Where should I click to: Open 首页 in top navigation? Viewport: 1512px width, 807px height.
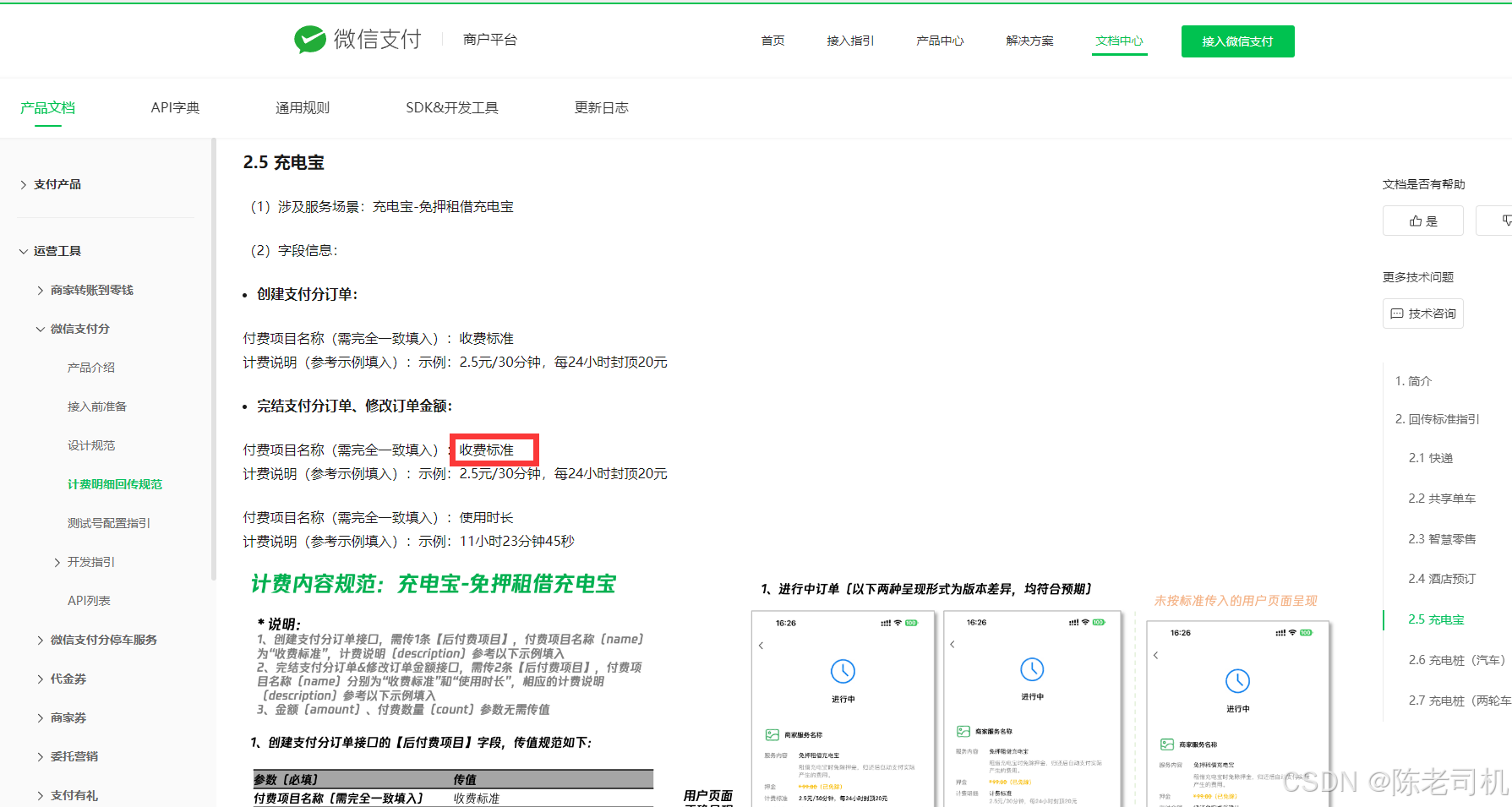coord(772,41)
